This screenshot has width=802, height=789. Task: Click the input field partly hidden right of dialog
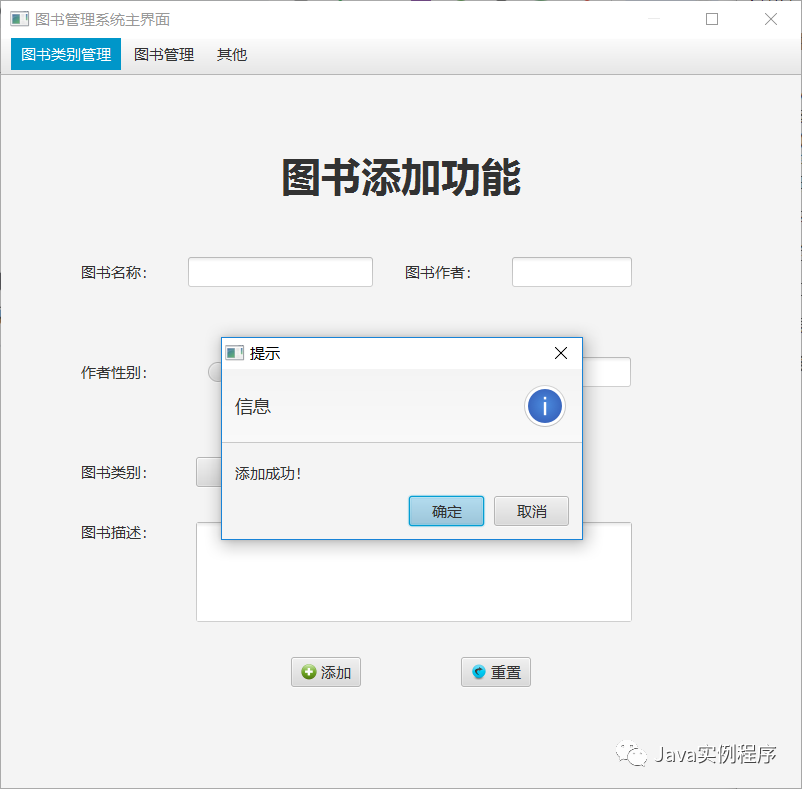pyautogui.click(x=607, y=372)
